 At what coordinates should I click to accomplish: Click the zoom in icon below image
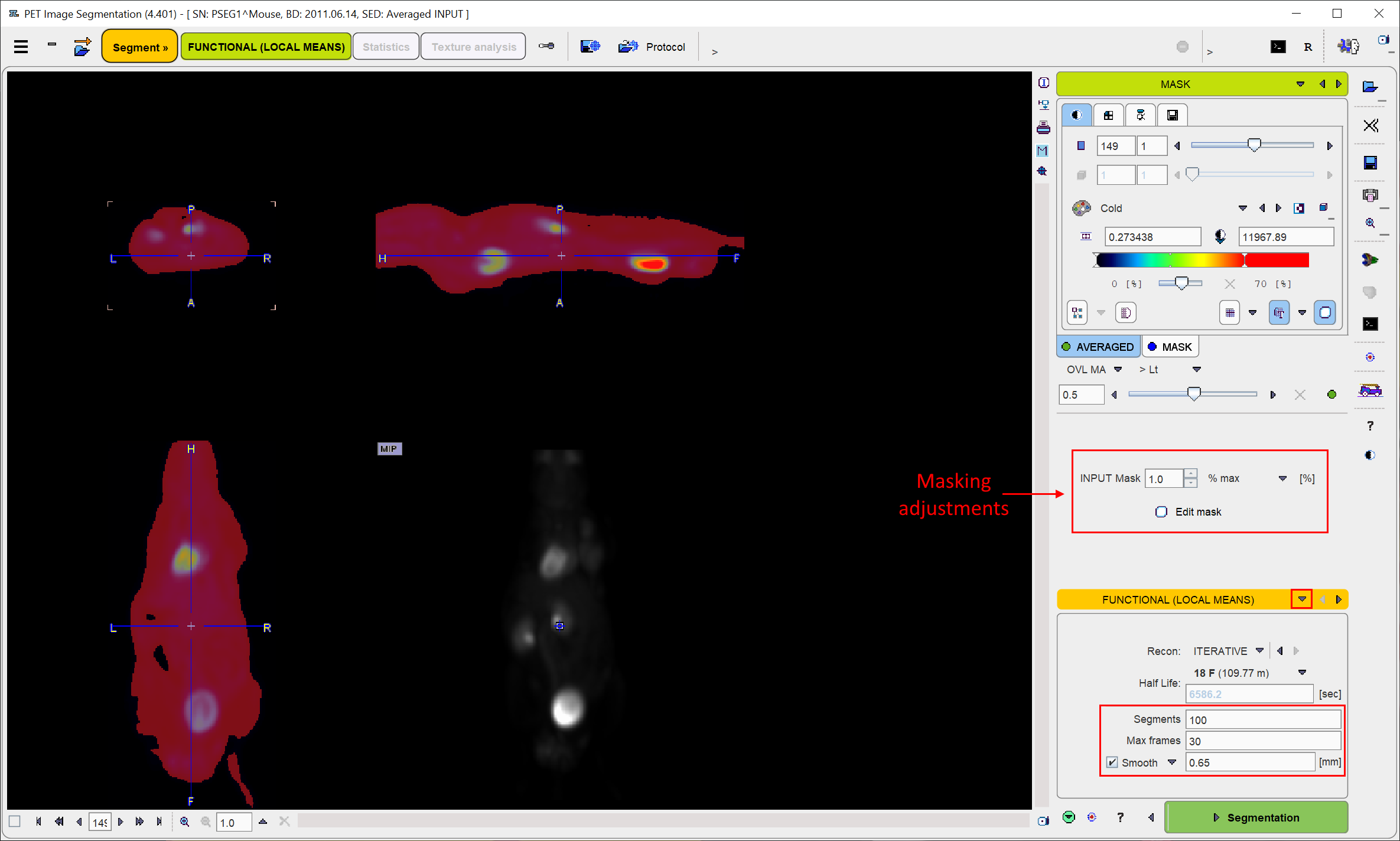[185, 822]
